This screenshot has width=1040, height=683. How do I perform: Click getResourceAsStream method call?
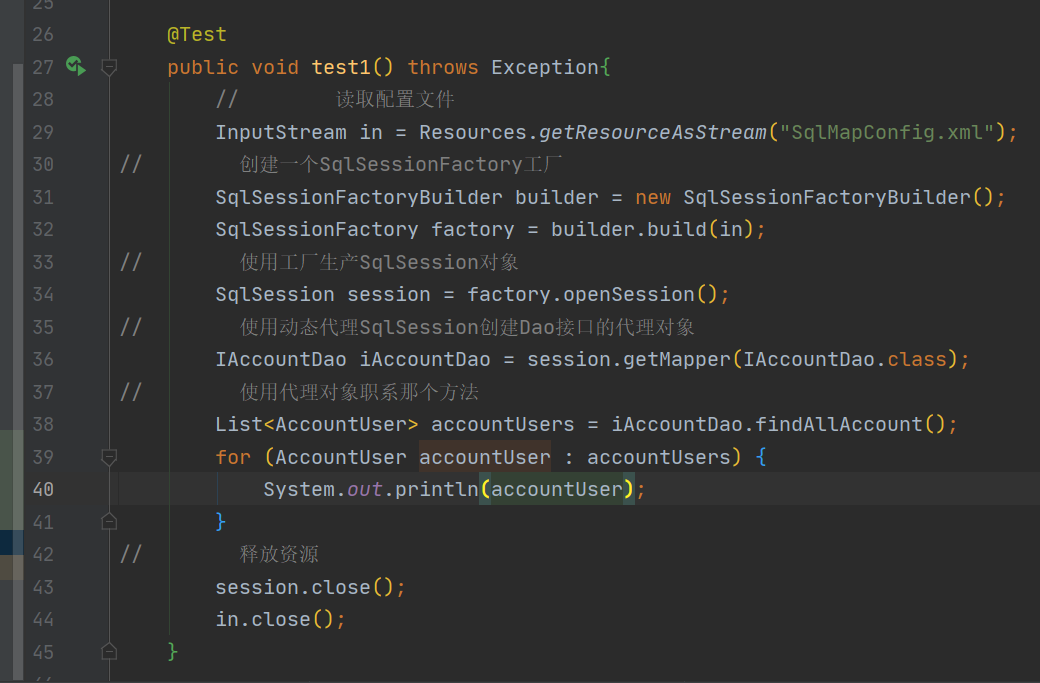click(653, 132)
